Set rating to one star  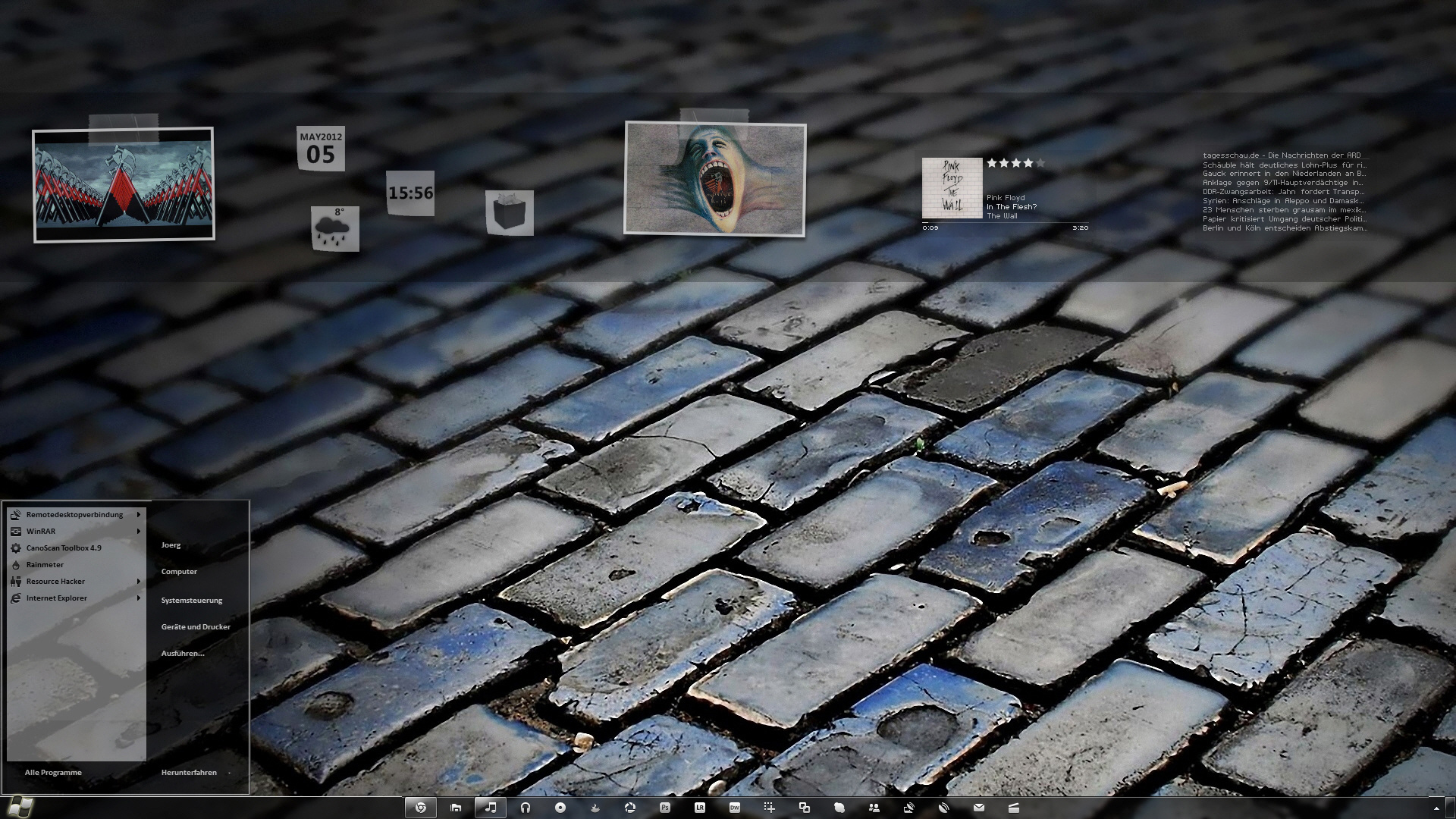click(992, 163)
